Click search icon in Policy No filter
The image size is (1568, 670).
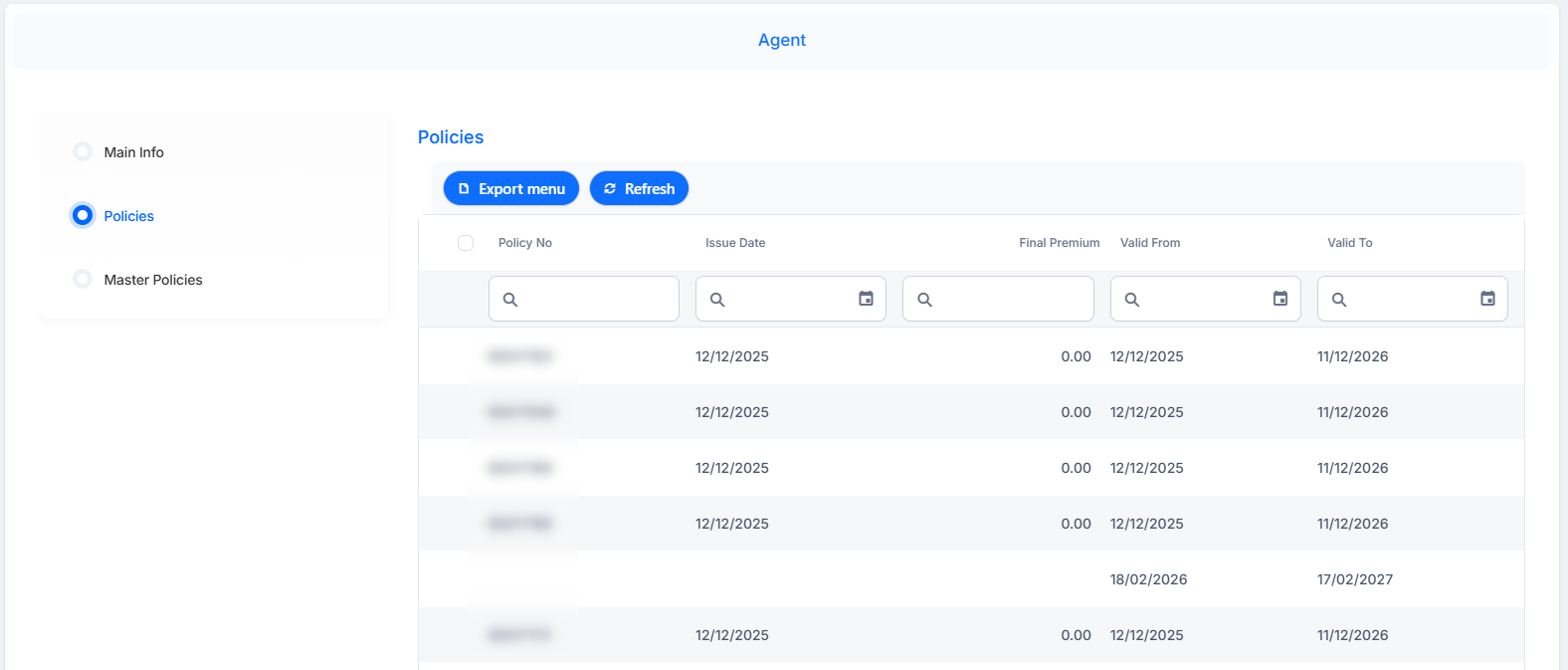(x=510, y=300)
